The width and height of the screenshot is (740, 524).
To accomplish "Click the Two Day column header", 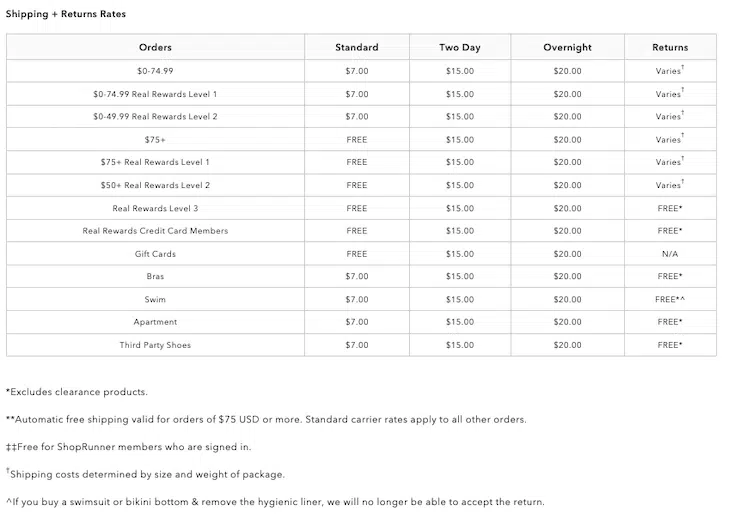I will pos(460,47).
